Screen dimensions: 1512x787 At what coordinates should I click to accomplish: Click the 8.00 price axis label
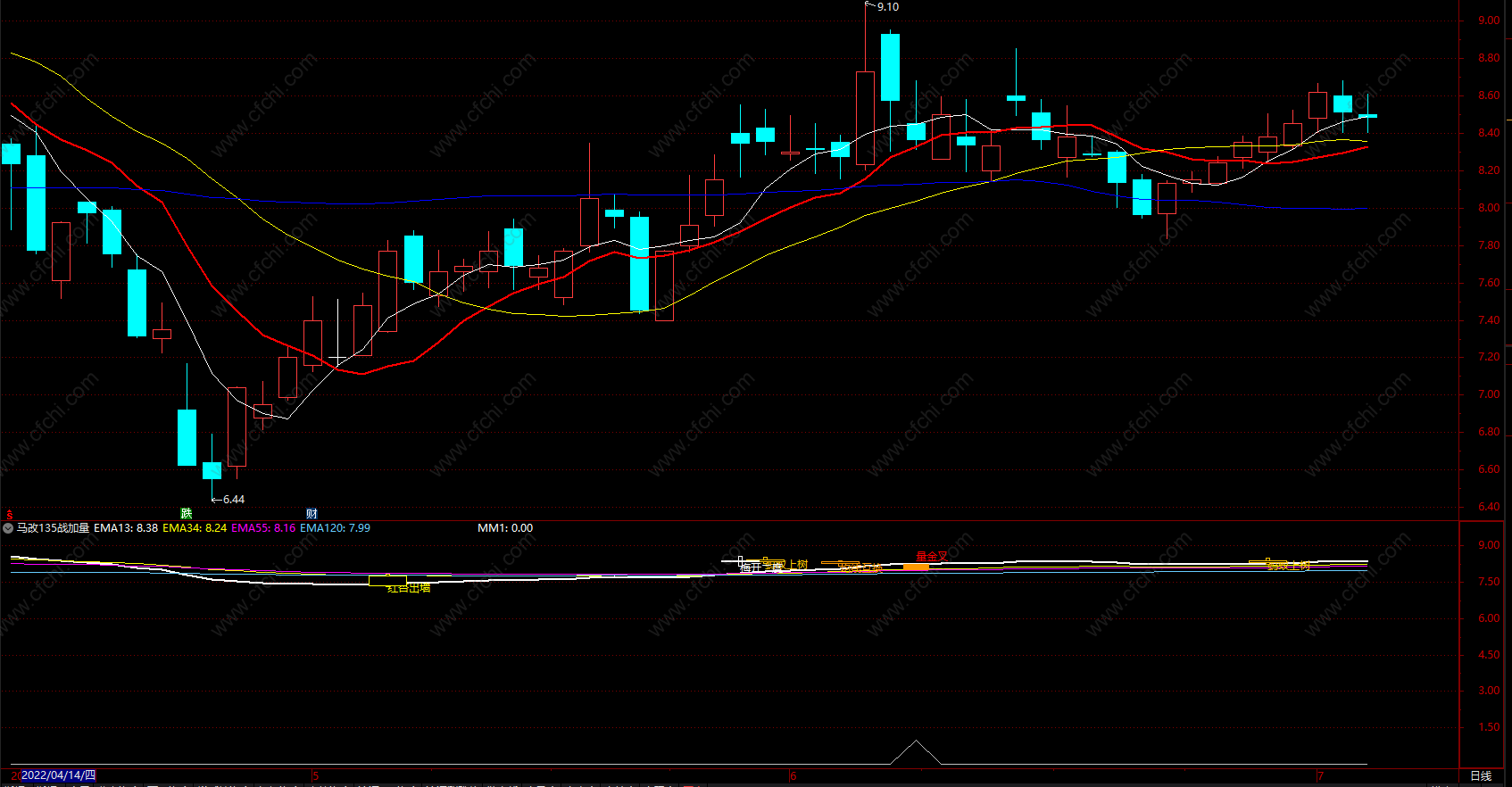tap(1489, 208)
